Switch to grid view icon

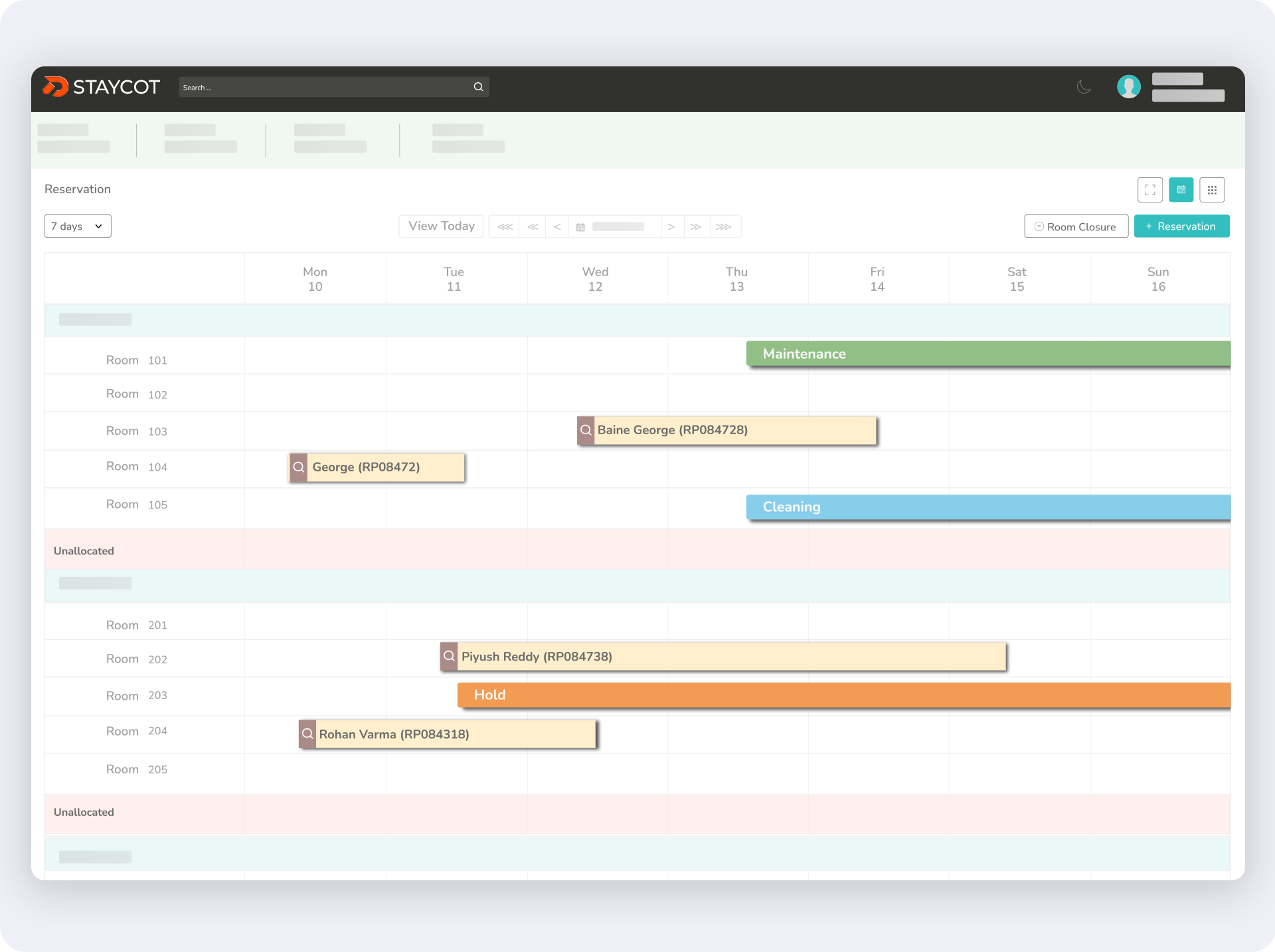tap(1212, 190)
